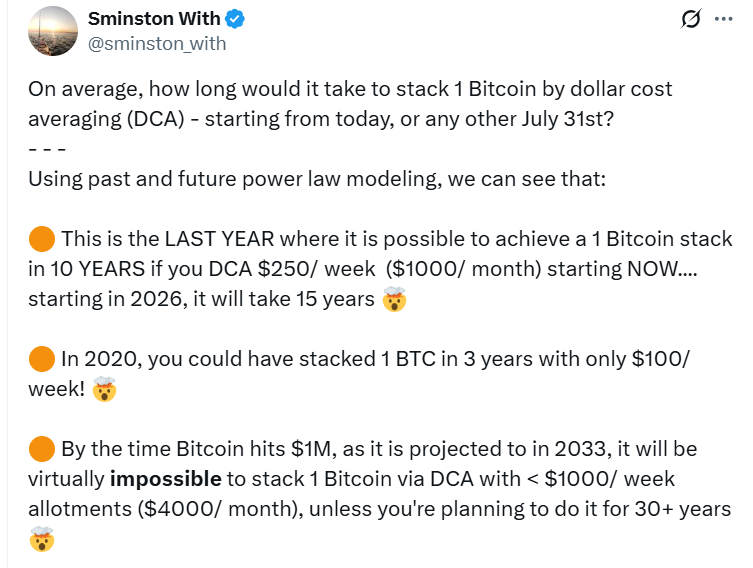
Task: Click the final exploding head emoji
Action: (42, 539)
